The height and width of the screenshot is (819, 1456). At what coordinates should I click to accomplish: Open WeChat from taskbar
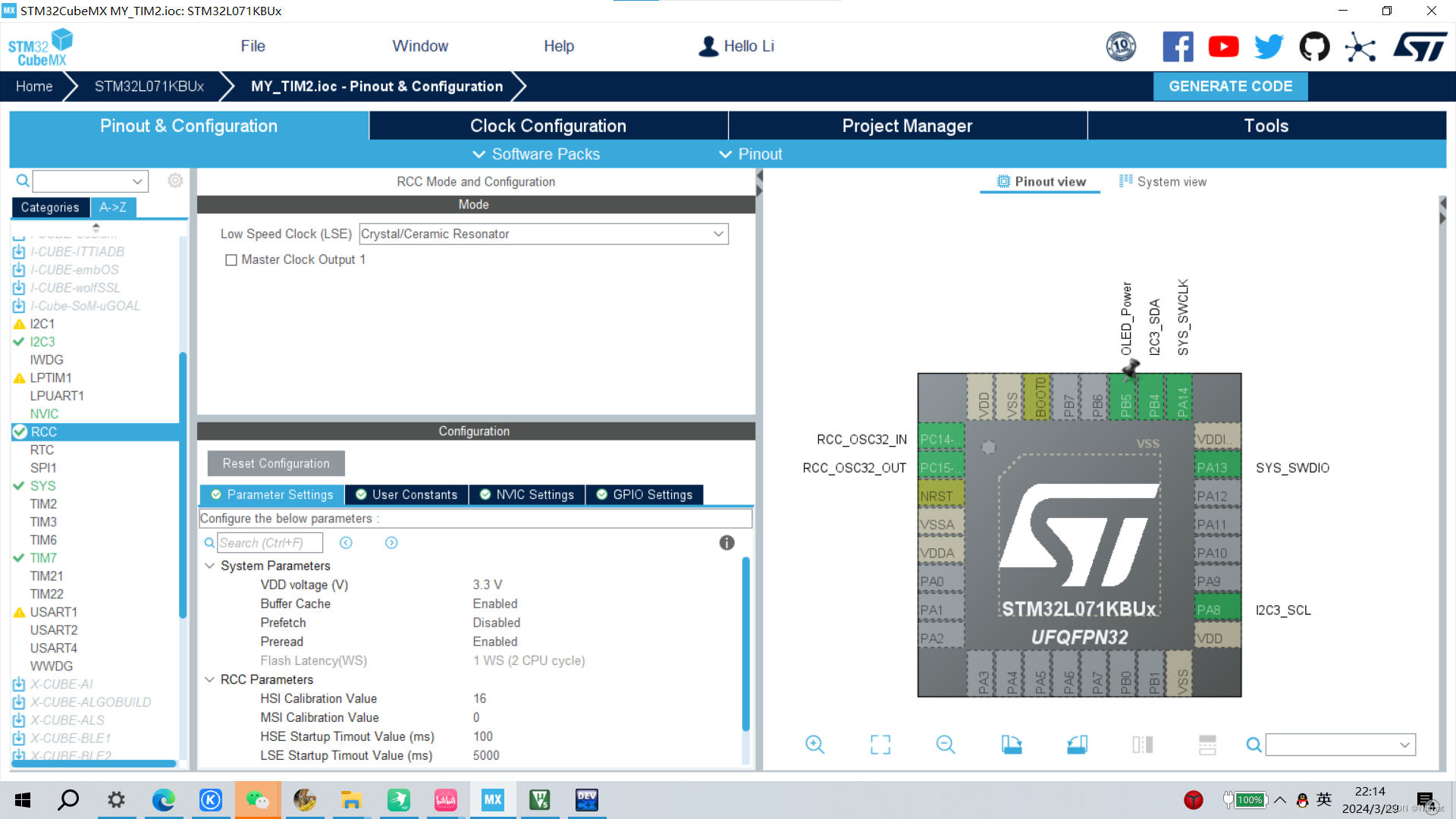click(x=258, y=800)
